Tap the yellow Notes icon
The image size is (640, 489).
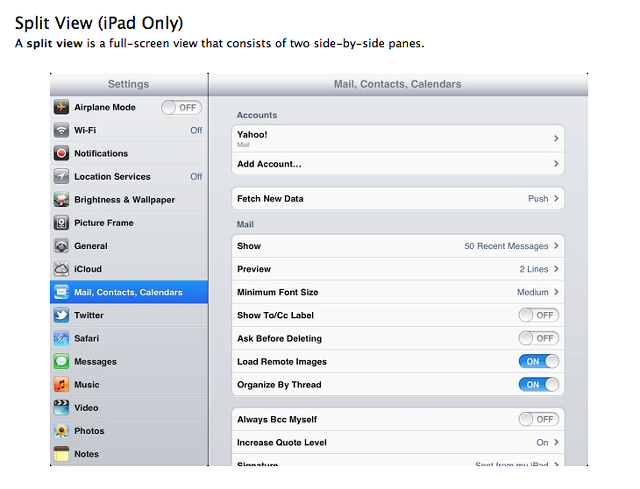pos(61,454)
